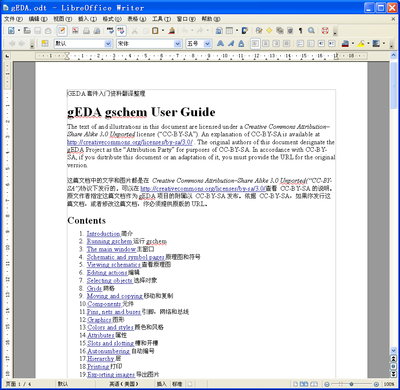This screenshot has height=390, width=400.
Task: Run the Spelling and Grammar check
Action: (x=110, y=31)
